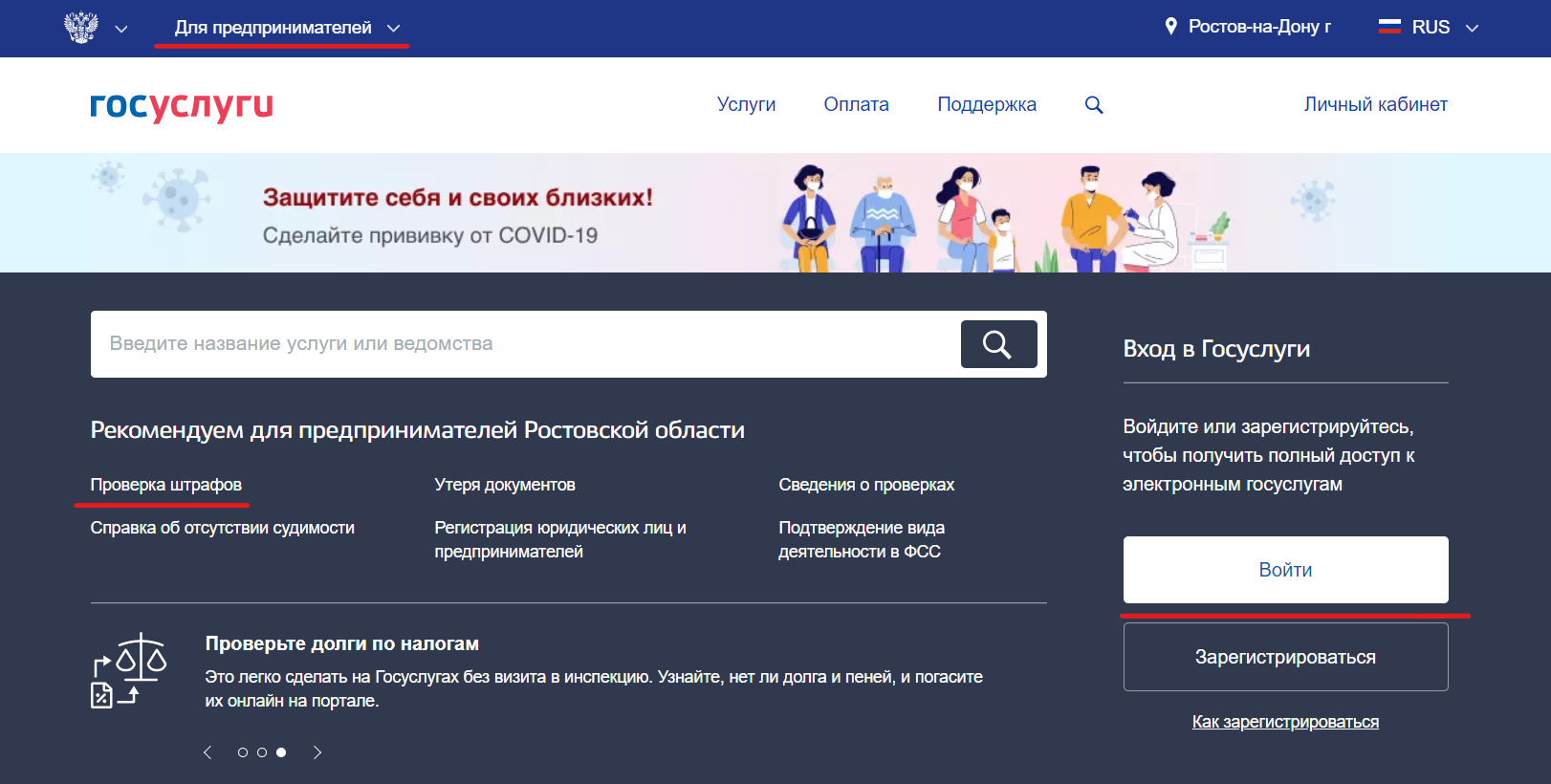Open the 'Проверка штрафов' link
Viewport: 1551px width, 784px height.
point(166,485)
